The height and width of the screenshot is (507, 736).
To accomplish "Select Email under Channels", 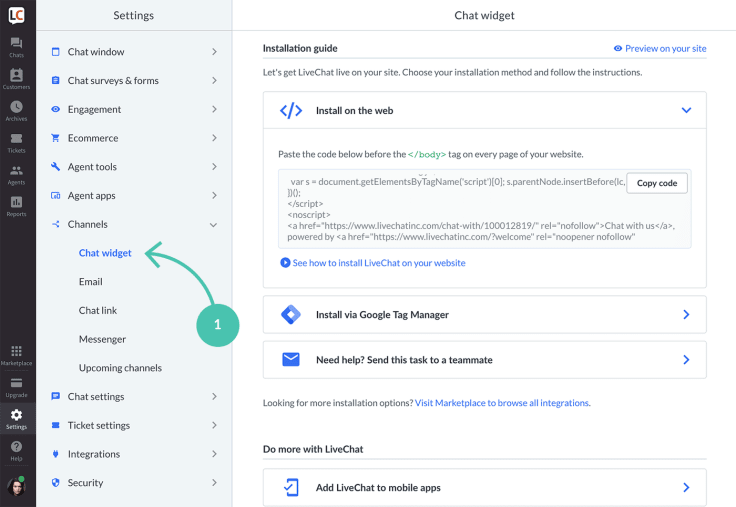I will [x=91, y=282].
